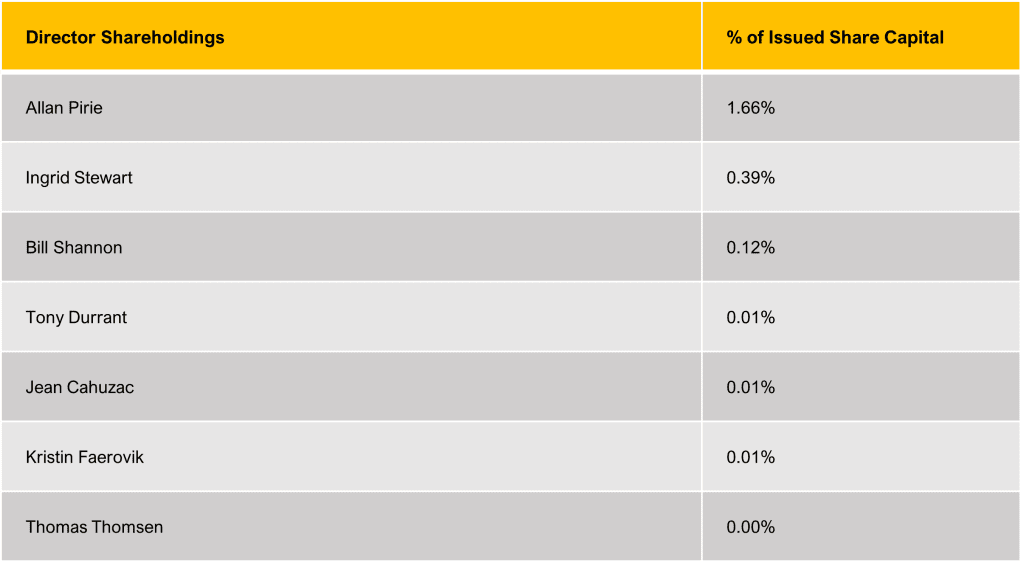Select the Allan Pirie name cell
Image resolution: width=1024 pixels, height=563 pixels.
point(64,108)
